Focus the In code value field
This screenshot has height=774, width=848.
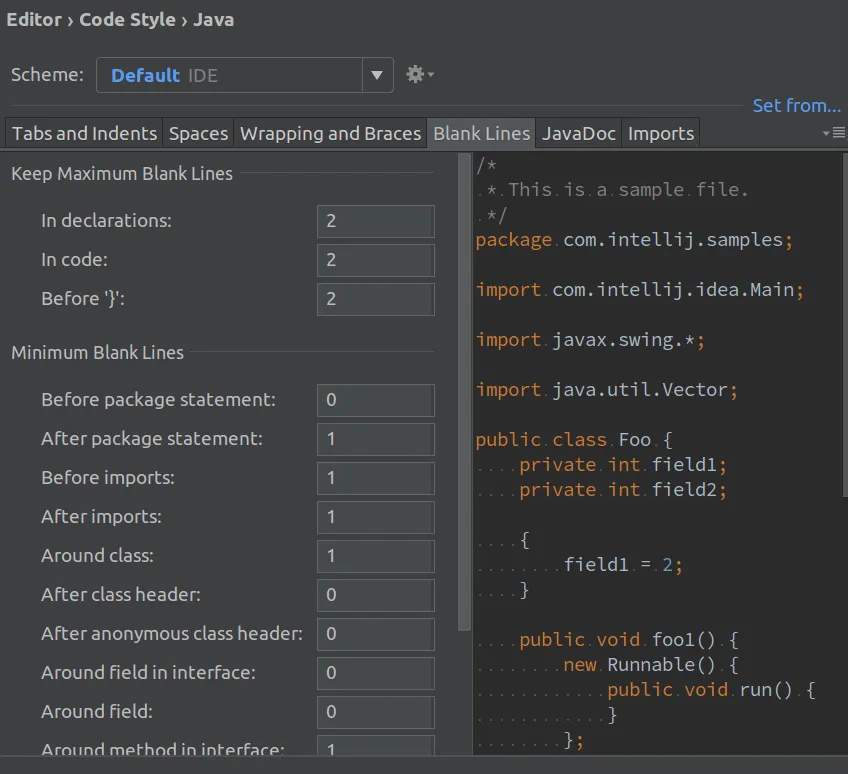coord(375,260)
